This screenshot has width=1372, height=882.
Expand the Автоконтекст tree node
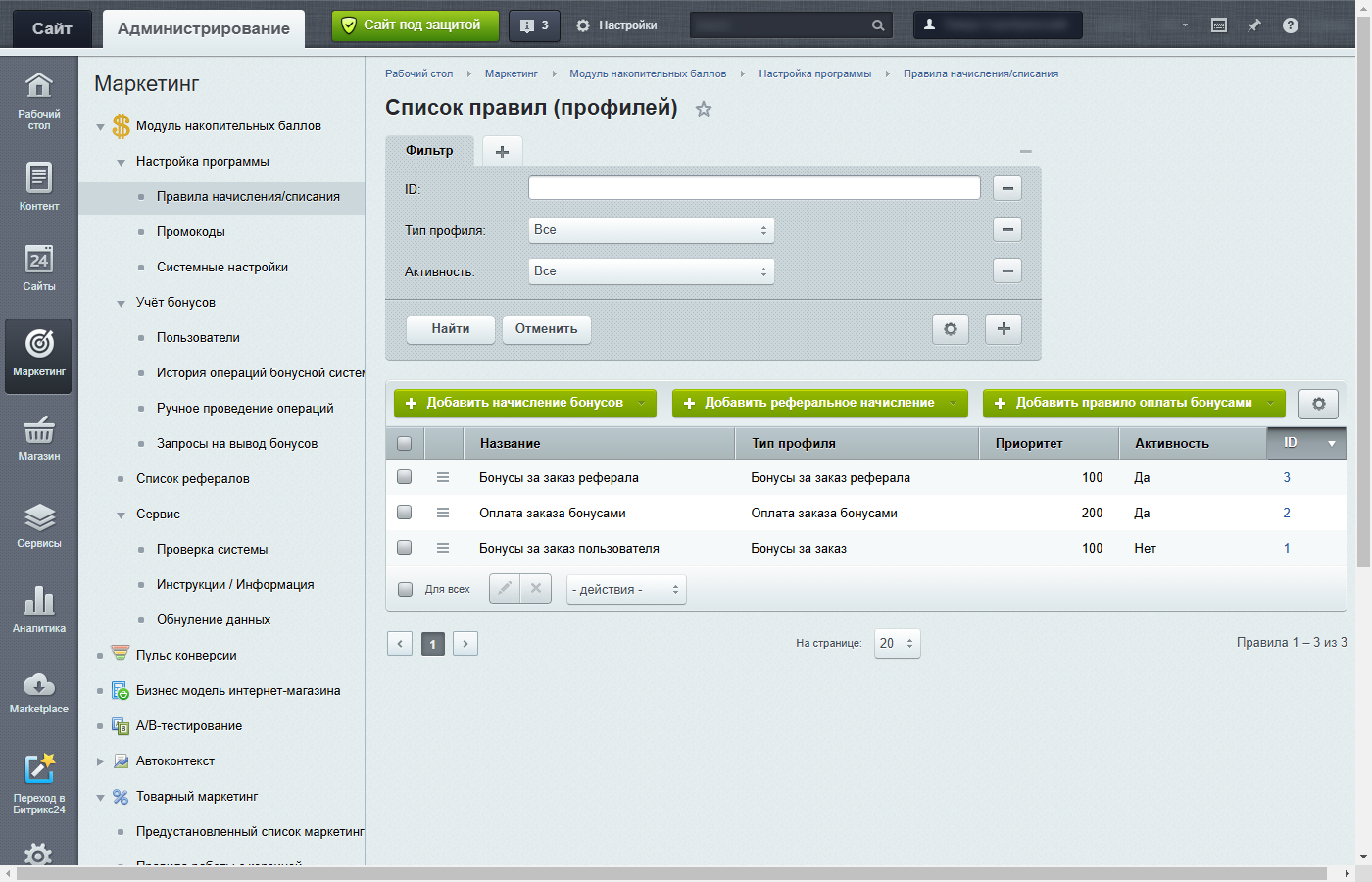[x=100, y=761]
